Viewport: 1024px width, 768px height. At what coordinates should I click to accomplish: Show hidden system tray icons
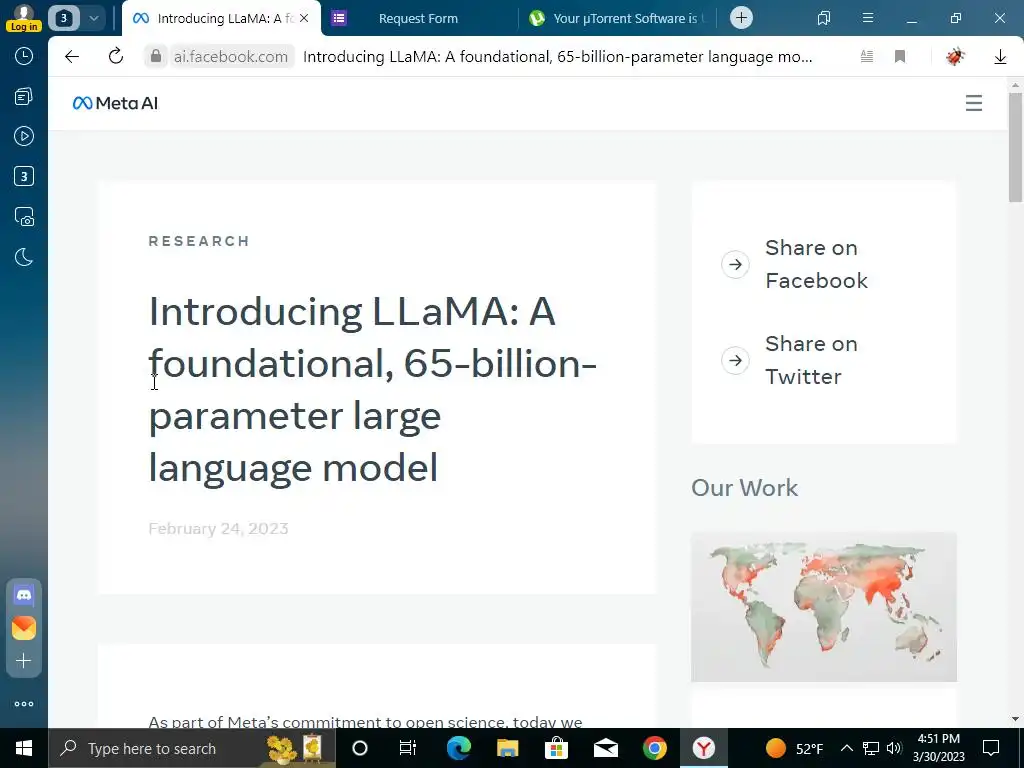click(x=846, y=748)
